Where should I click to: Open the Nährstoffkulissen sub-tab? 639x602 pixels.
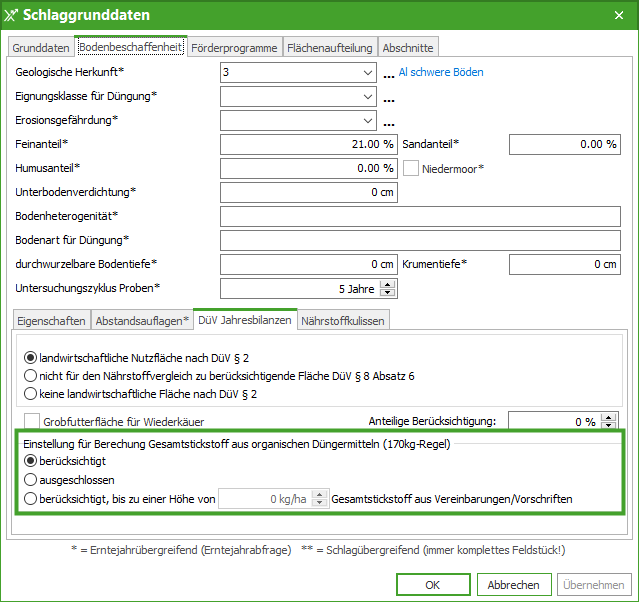tap(343, 320)
